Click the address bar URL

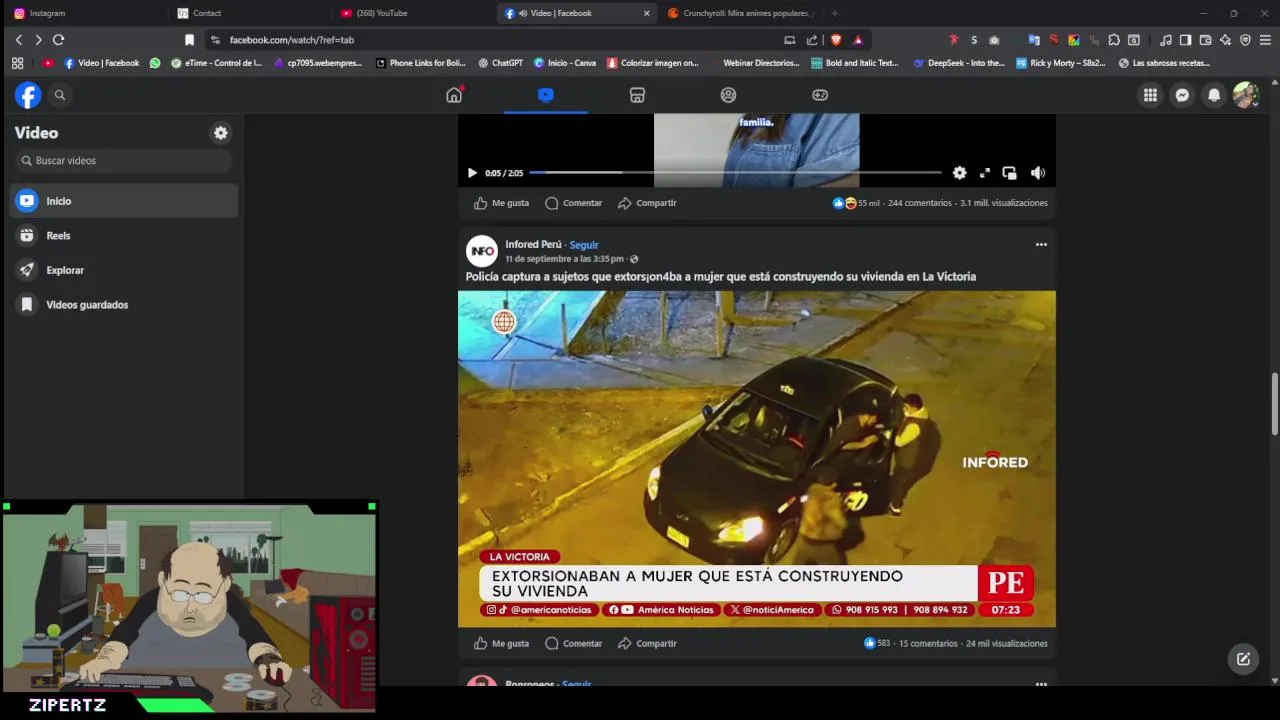pos(291,40)
